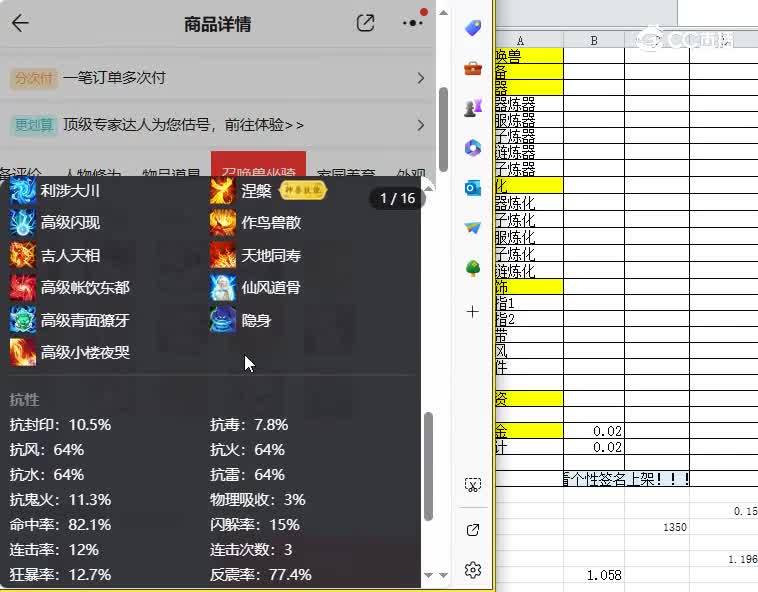
Task: Open the chess pieces games sidebar icon
Action: point(473,107)
